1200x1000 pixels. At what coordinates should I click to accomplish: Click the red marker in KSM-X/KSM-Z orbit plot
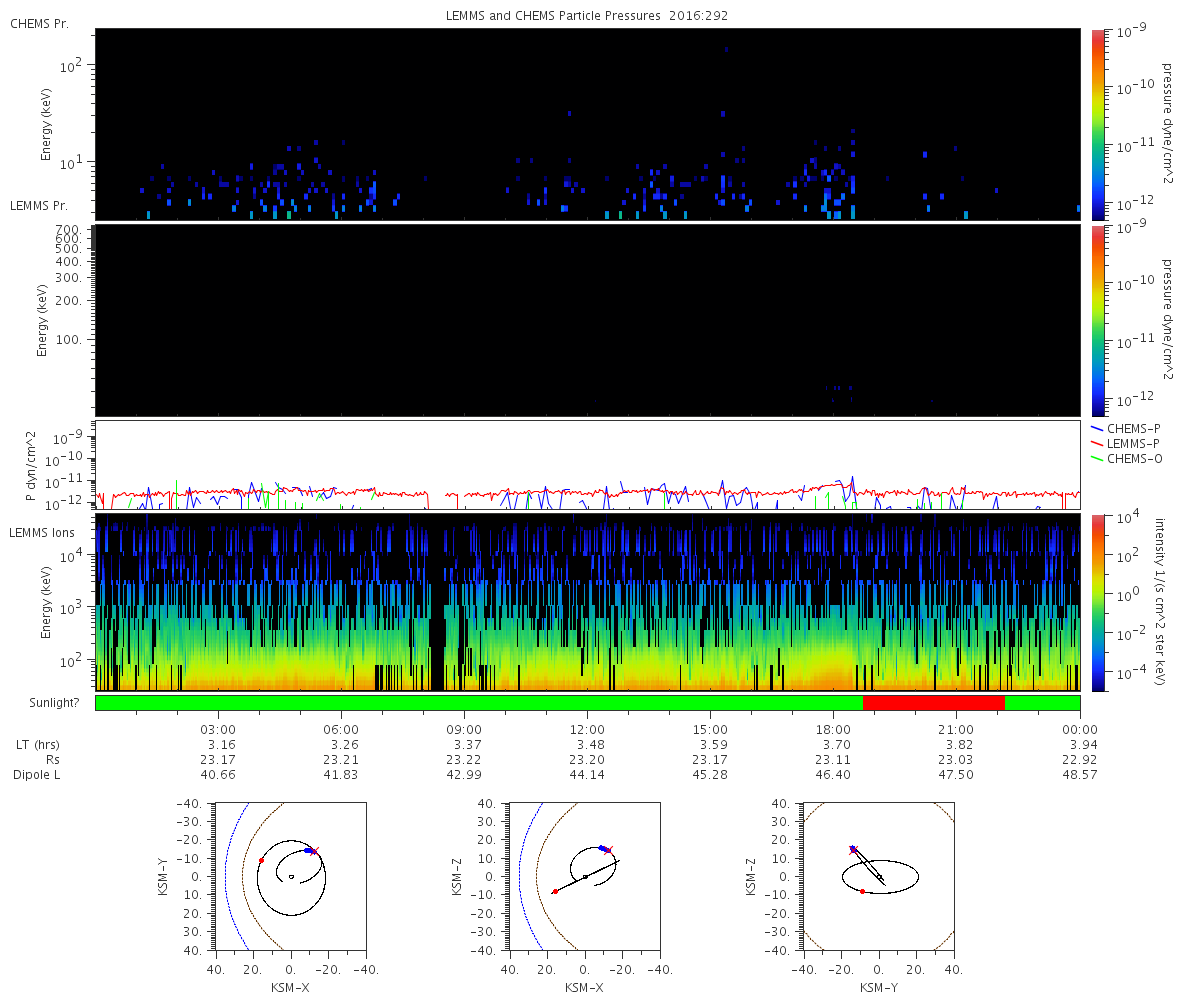pyautogui.click(x=555, y=891)
